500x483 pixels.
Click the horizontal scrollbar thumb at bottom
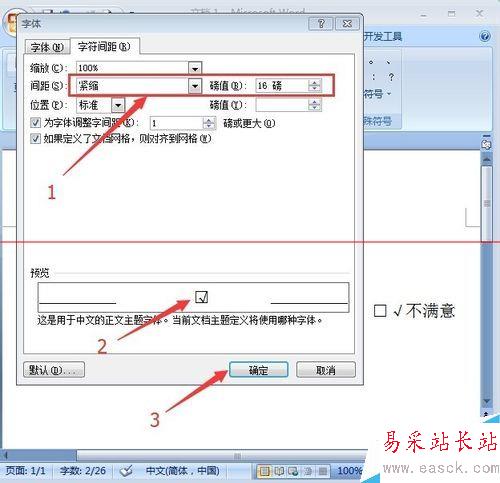pyautogui.click(x=222, y=455)
